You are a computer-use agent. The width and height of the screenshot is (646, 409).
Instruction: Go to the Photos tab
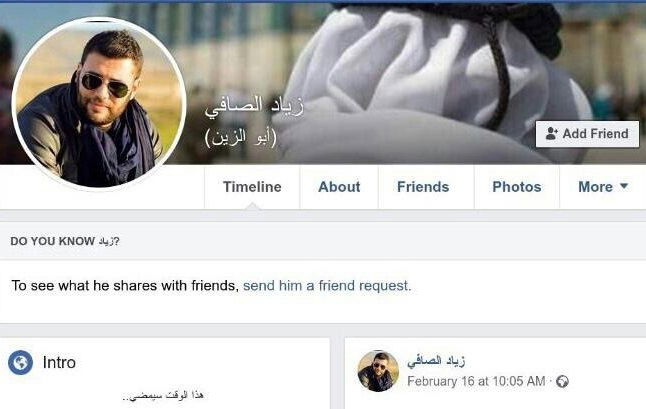[x=517, y=187]
